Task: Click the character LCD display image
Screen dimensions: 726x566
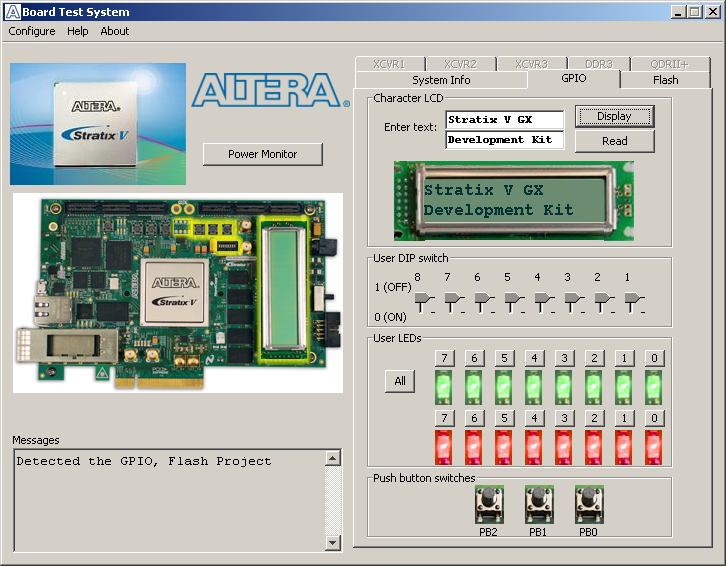Action: click(x=513, y=201)
